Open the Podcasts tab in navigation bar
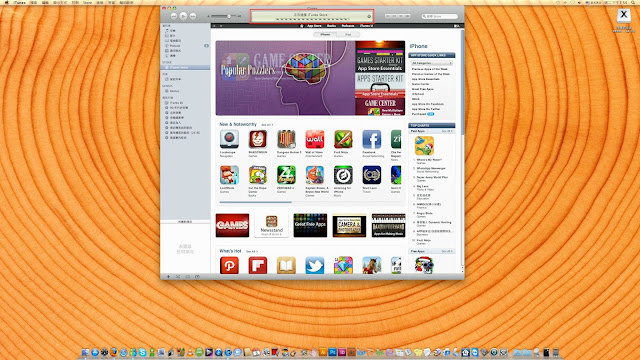The width and height of the screenshot is (640, 360). click(348, 26)
